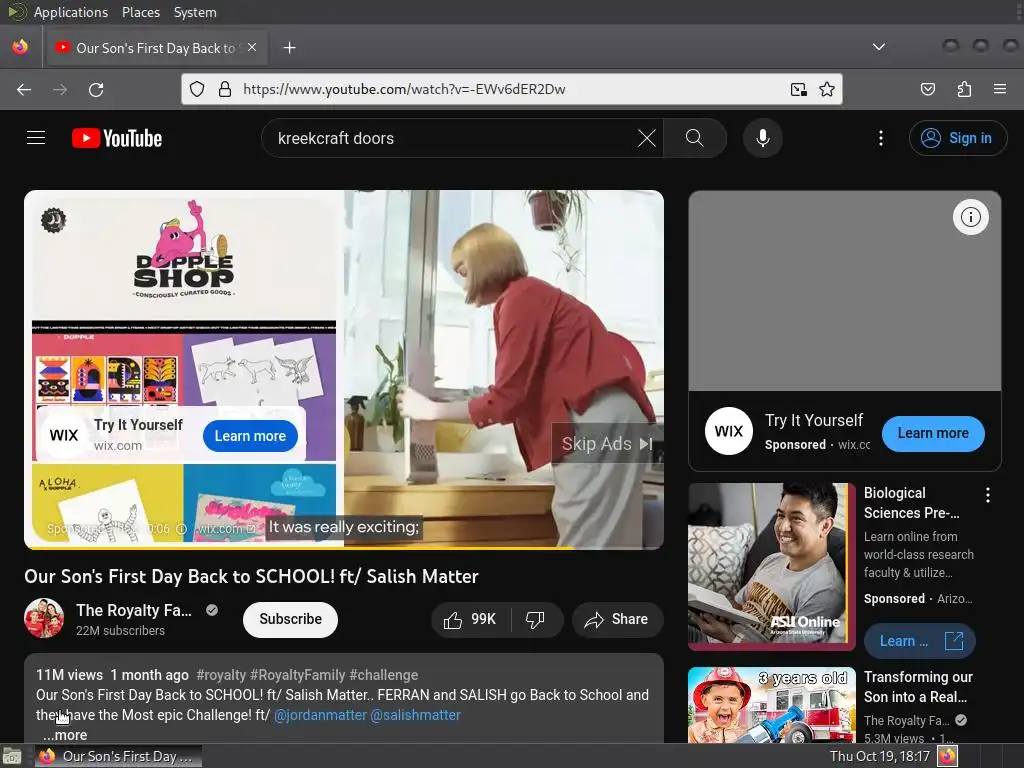
Task: Start voice search with microphone icon
Action: tap(762, 138)
